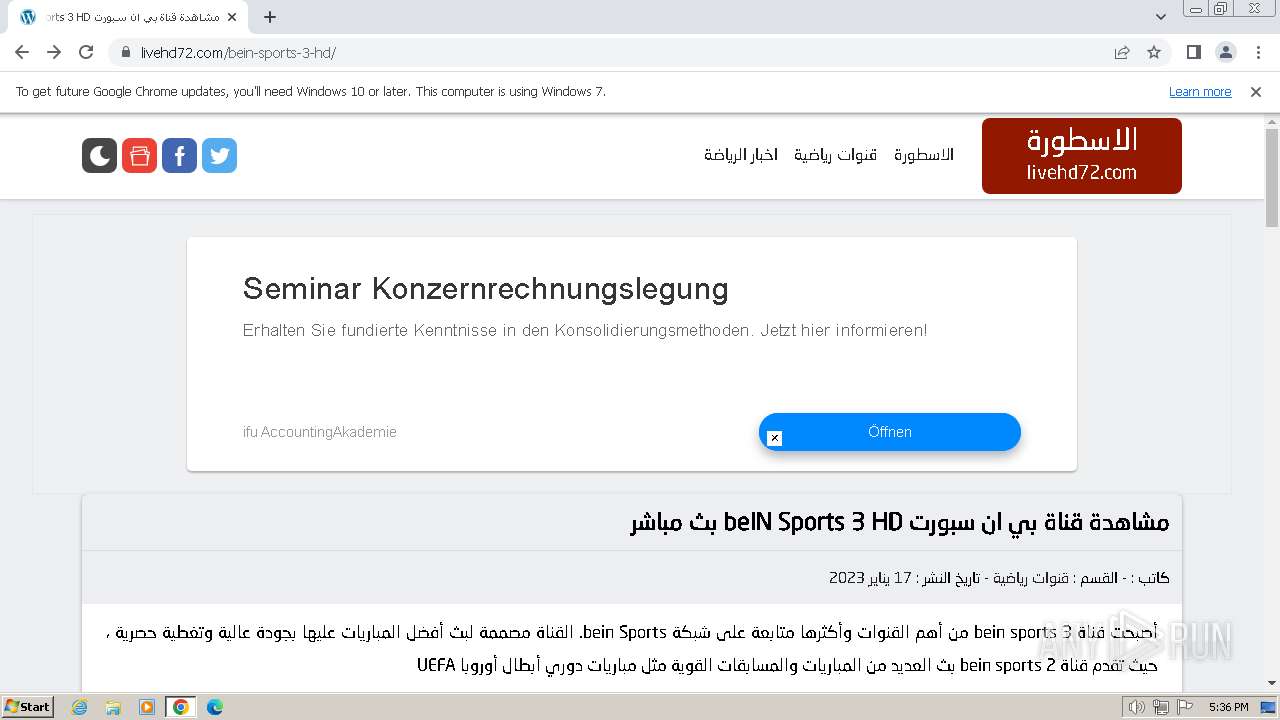
Task: Toggle dark mode moon icon
Action: point(99,156)
